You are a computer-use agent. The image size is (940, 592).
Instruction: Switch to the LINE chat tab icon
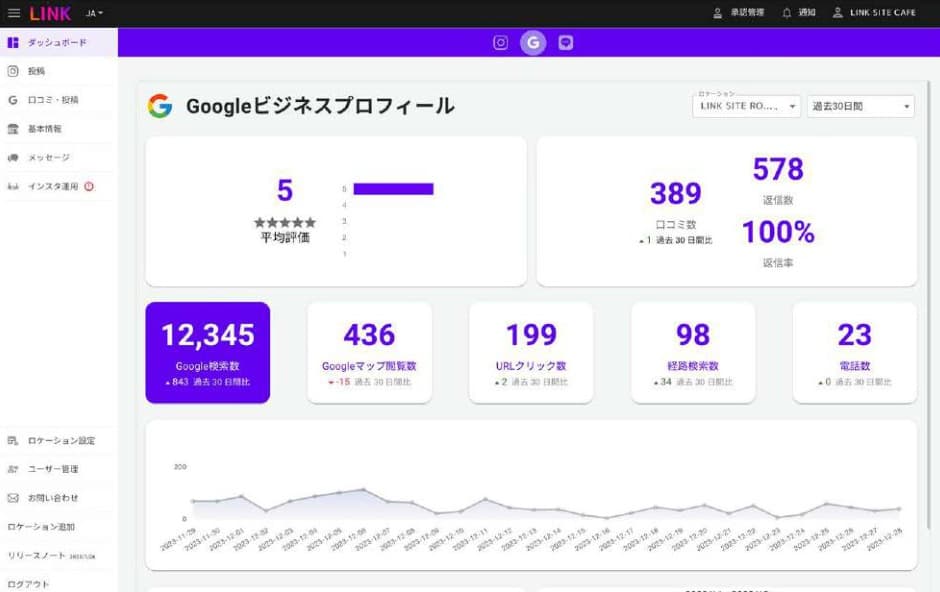(565, 43)
